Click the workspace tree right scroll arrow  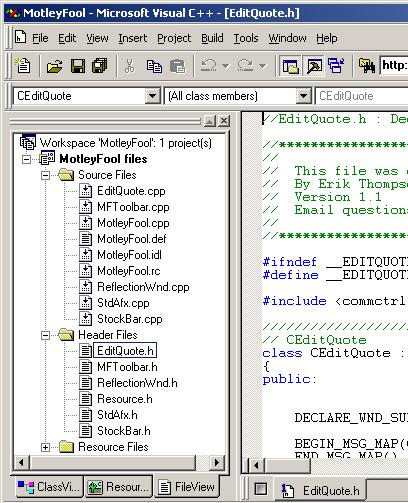coord(217,463)
